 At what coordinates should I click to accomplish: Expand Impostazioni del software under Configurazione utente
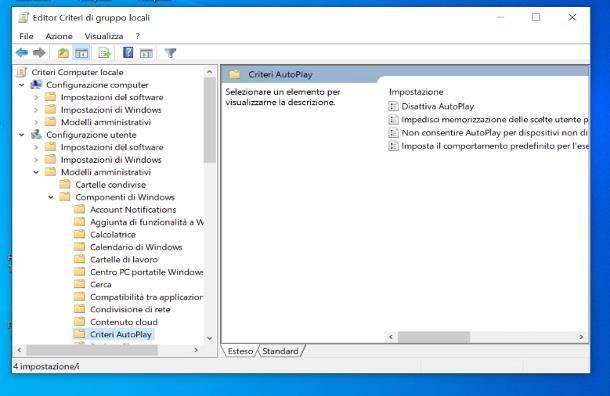point(36,147)
